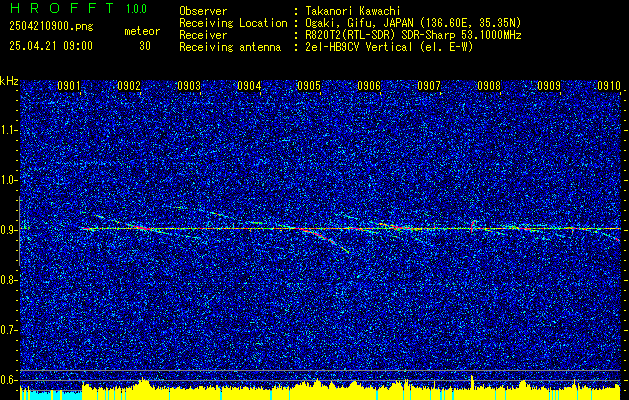Click the 0.8 frequency axis label
Viewport: 629px width, 400px height.
[x=9, y=280]
